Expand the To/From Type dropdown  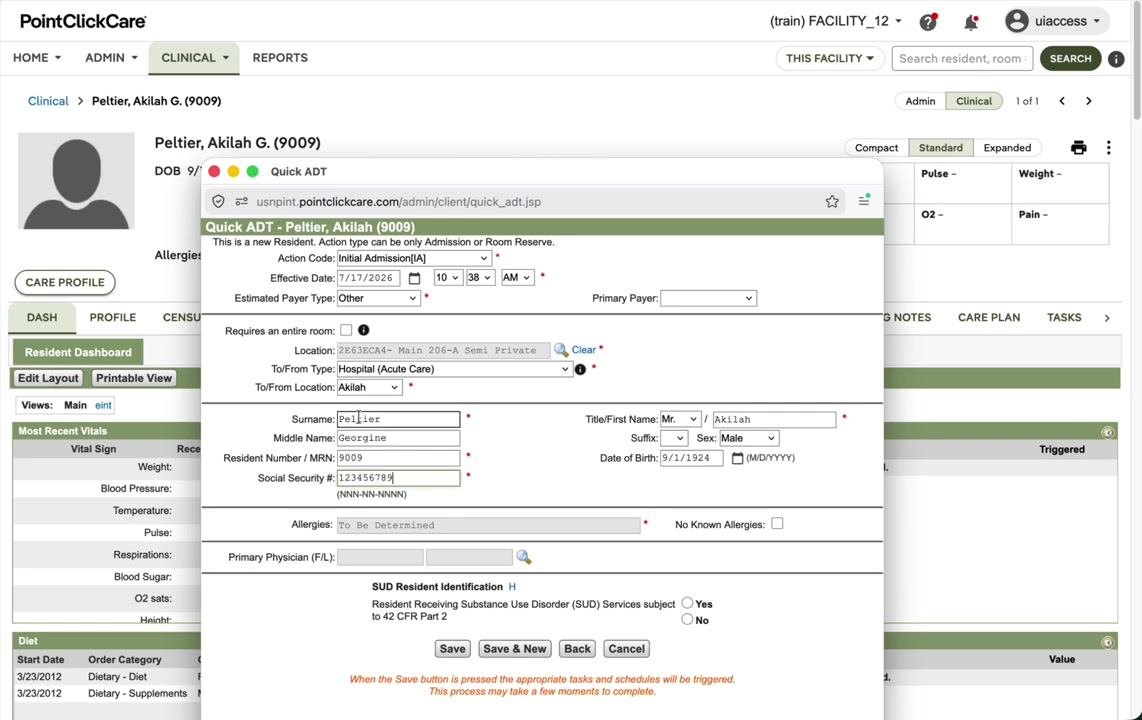tap(454, 369)
